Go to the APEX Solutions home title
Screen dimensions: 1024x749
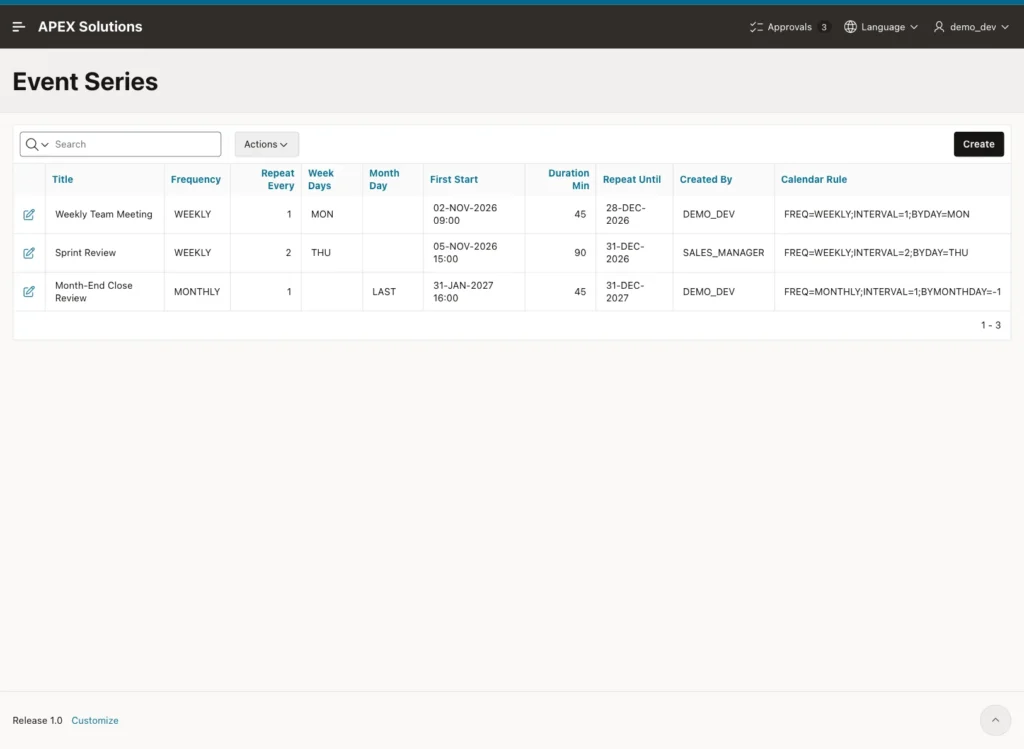90,27
